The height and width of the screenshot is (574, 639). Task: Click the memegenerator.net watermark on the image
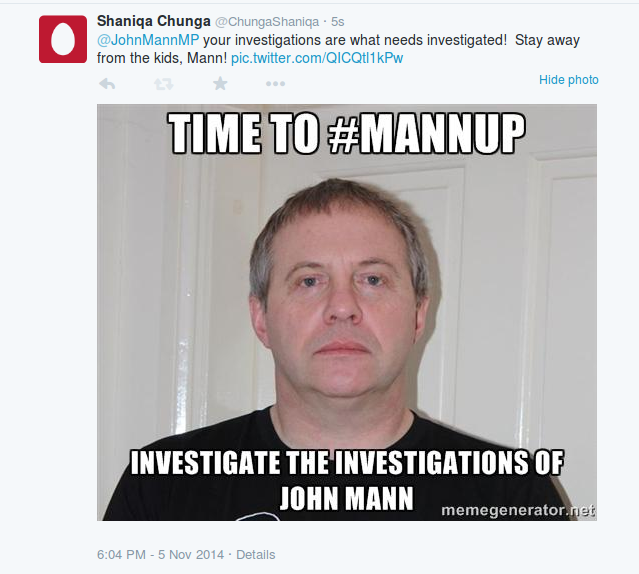(518, 510)
